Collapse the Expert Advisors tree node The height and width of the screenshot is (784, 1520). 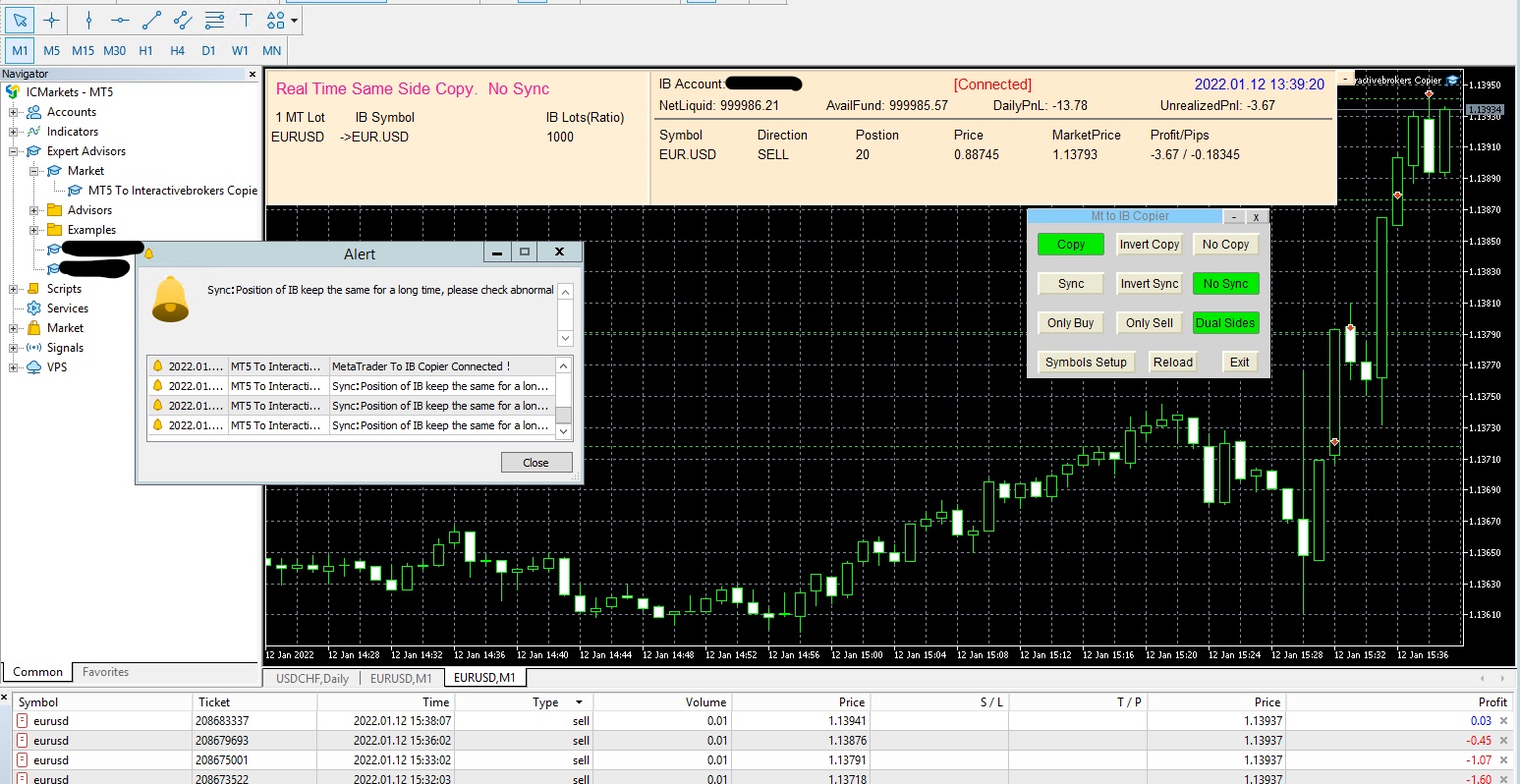(x=15, y=151)
